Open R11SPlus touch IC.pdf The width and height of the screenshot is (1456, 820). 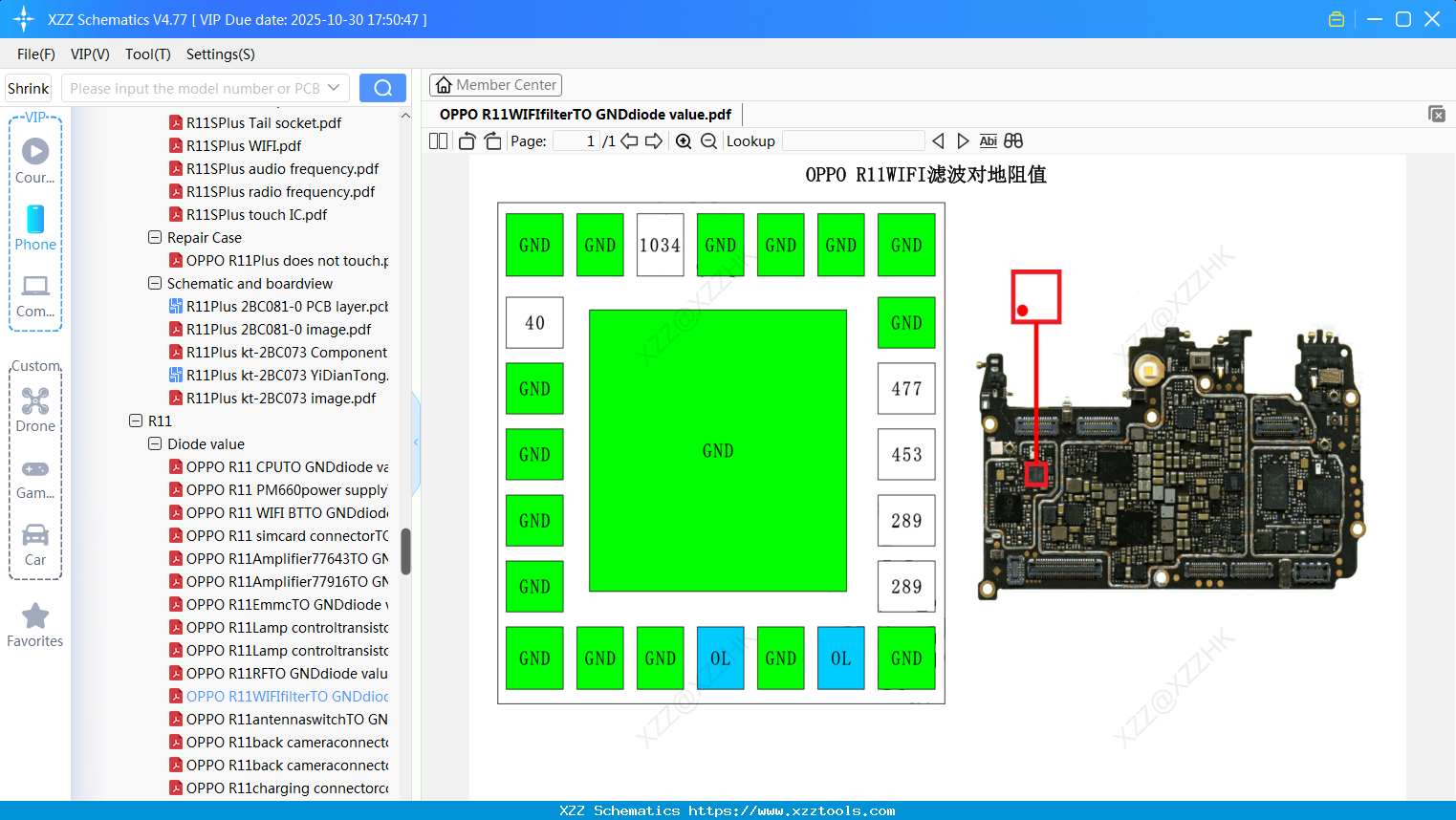click(x=256, y=214)
